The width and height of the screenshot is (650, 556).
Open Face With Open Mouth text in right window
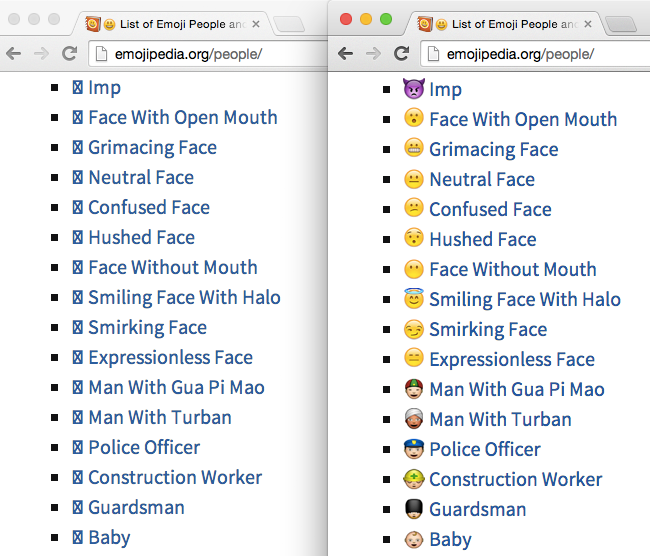pyautogui.click(x=523, y=119)
